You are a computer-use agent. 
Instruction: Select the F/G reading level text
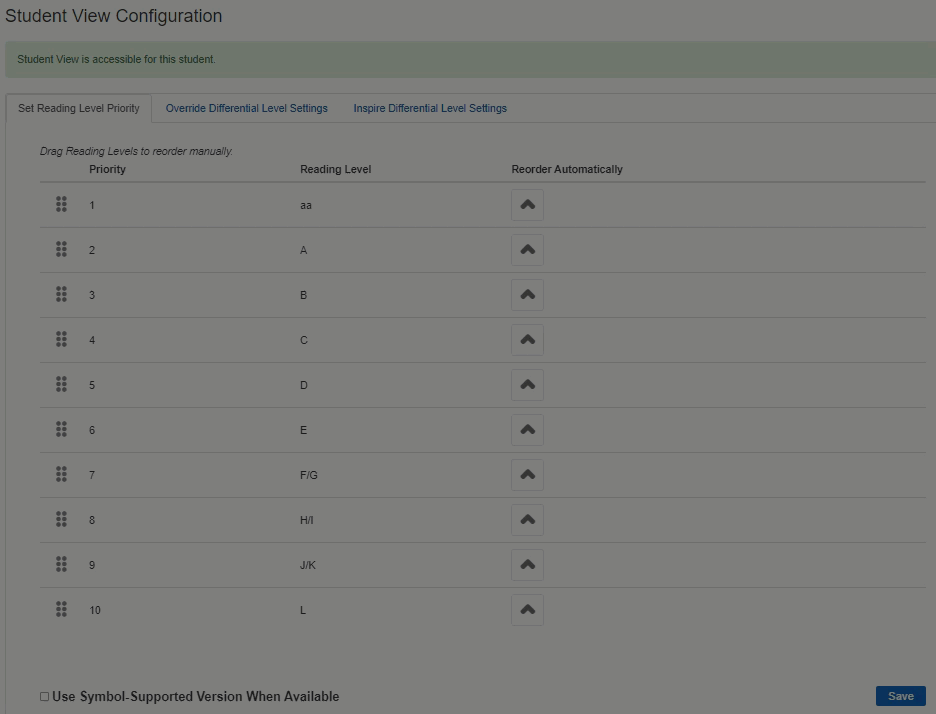[309, 475]
